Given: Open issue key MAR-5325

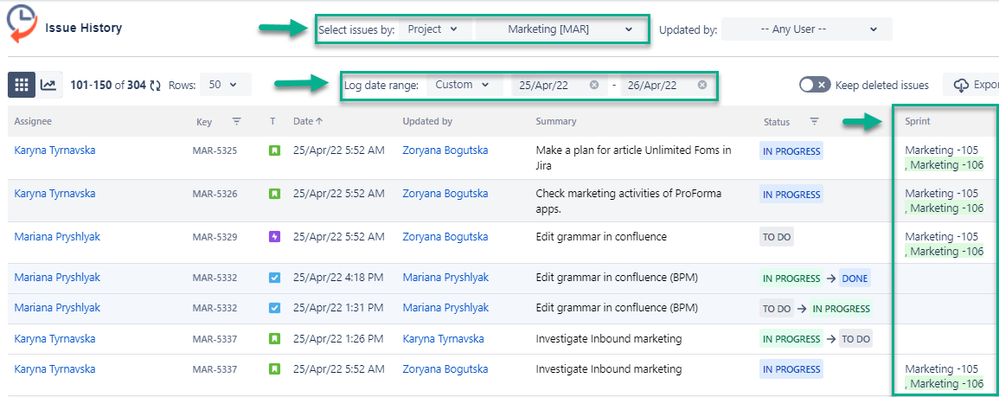Looking at the screenshot, I should click(215, 151).
